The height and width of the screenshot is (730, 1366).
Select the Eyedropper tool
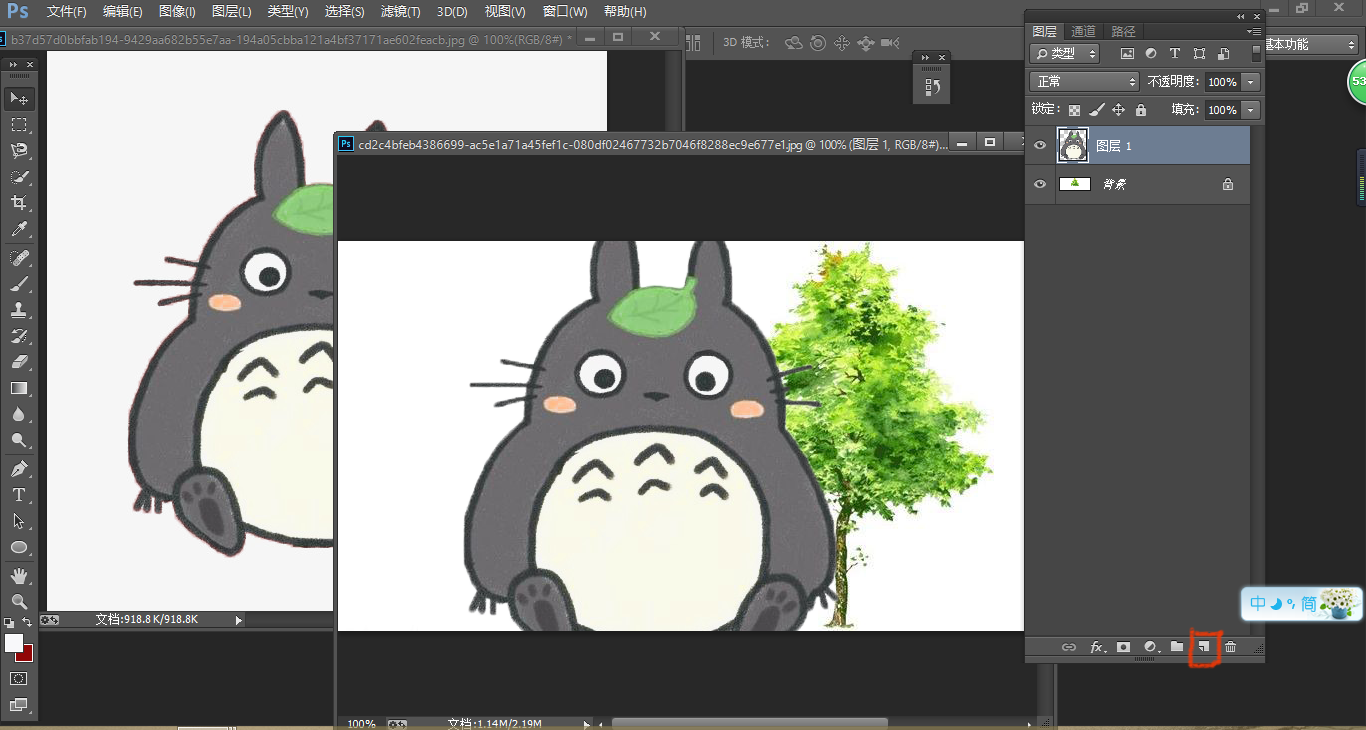click(x=19, y=229)
